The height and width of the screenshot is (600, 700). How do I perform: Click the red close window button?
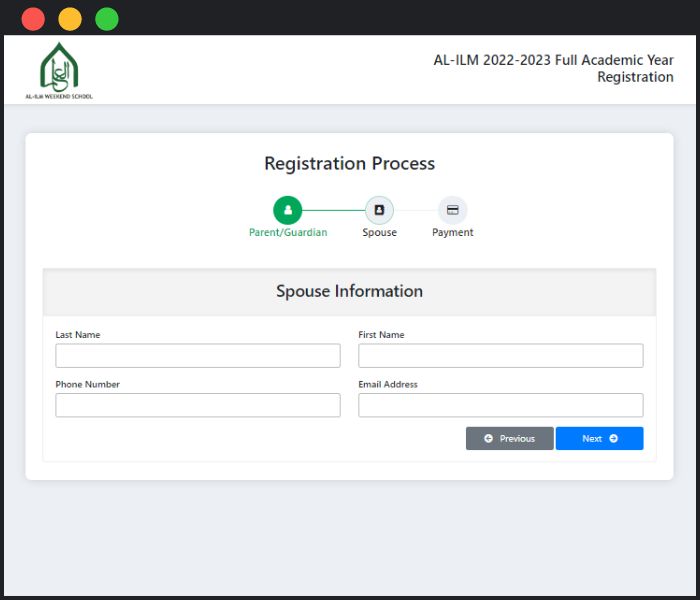click(33, 19)
